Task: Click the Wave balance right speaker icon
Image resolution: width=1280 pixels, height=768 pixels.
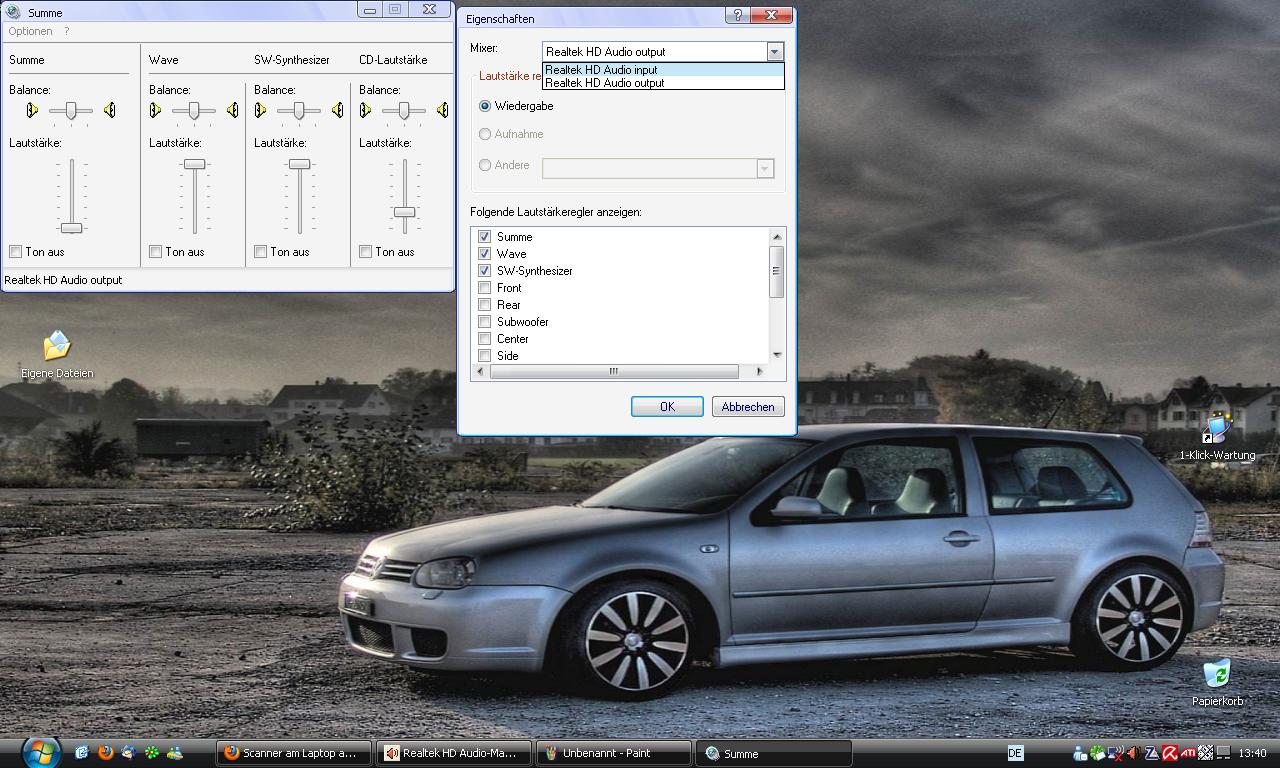Action: (232, 111)
